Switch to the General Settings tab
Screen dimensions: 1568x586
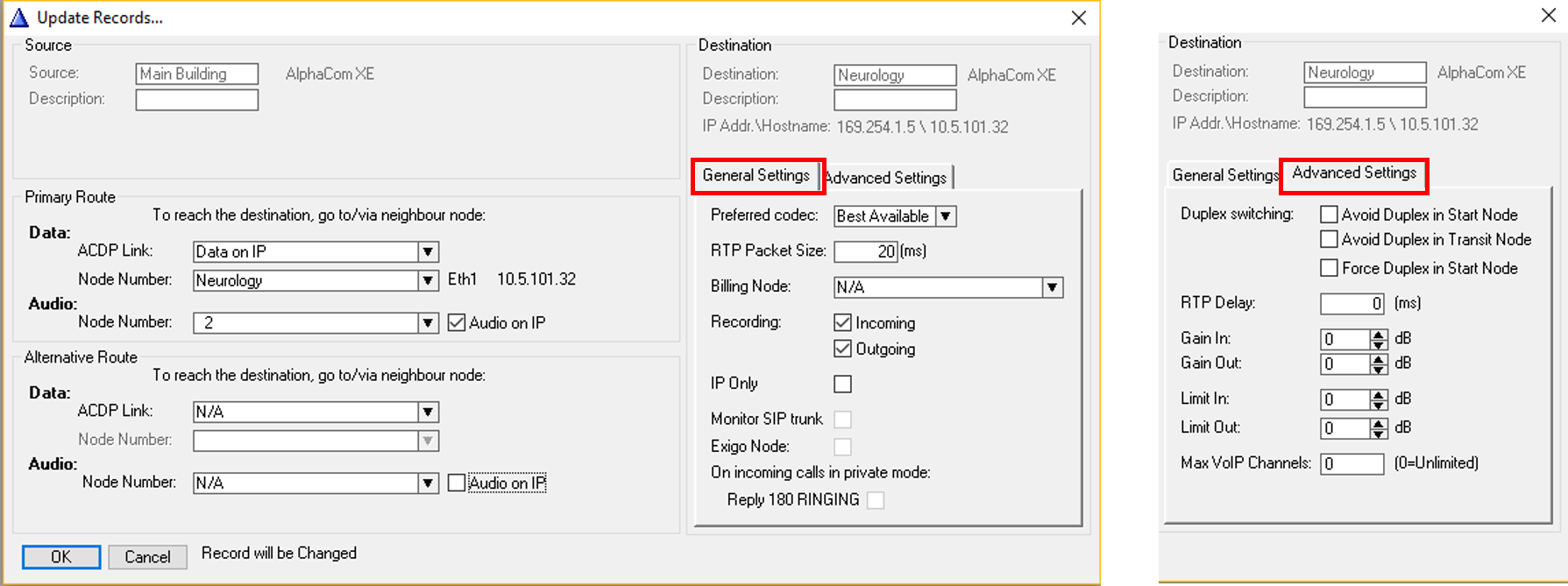pos(756,176)
